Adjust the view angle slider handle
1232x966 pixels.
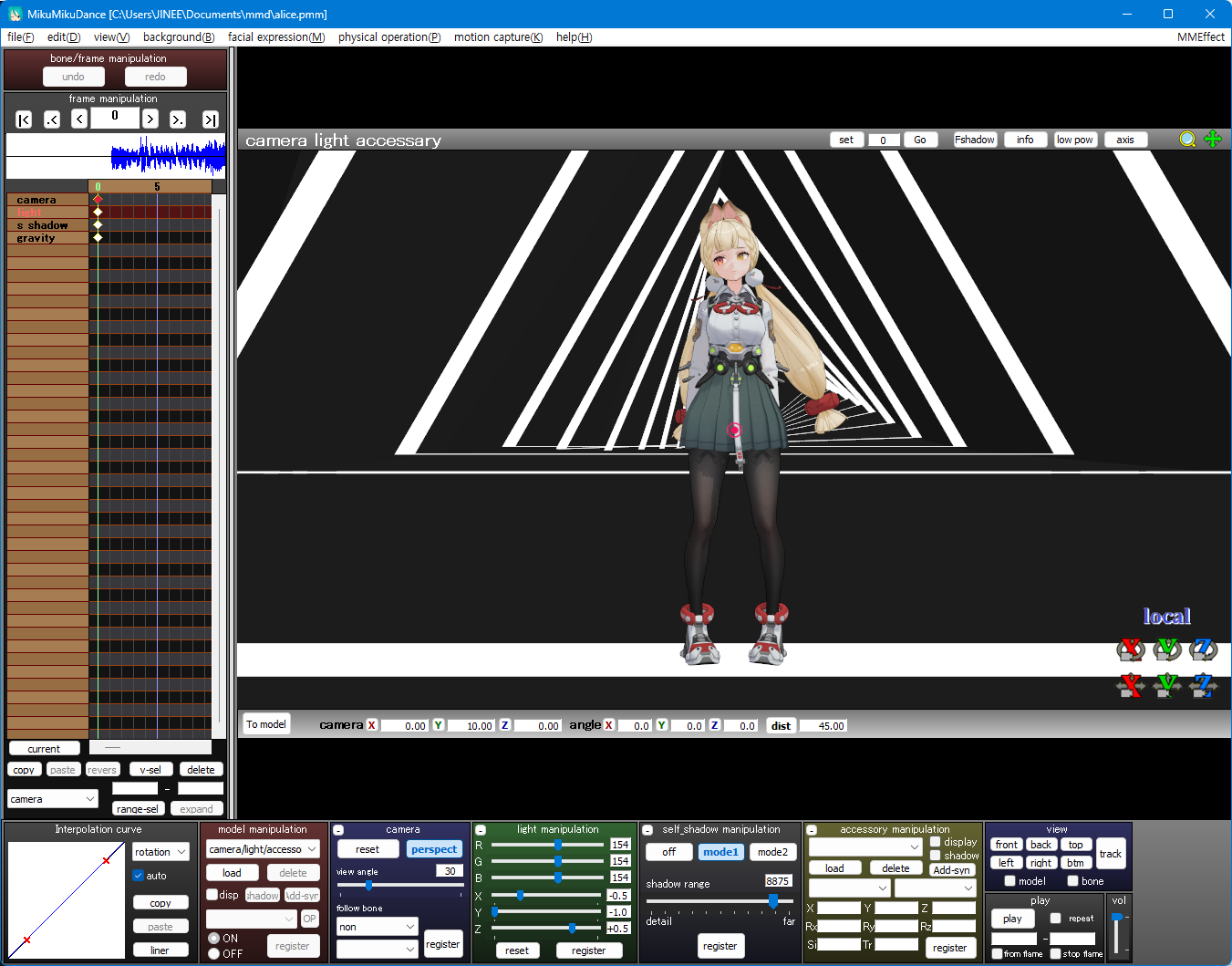click(368, 885)
